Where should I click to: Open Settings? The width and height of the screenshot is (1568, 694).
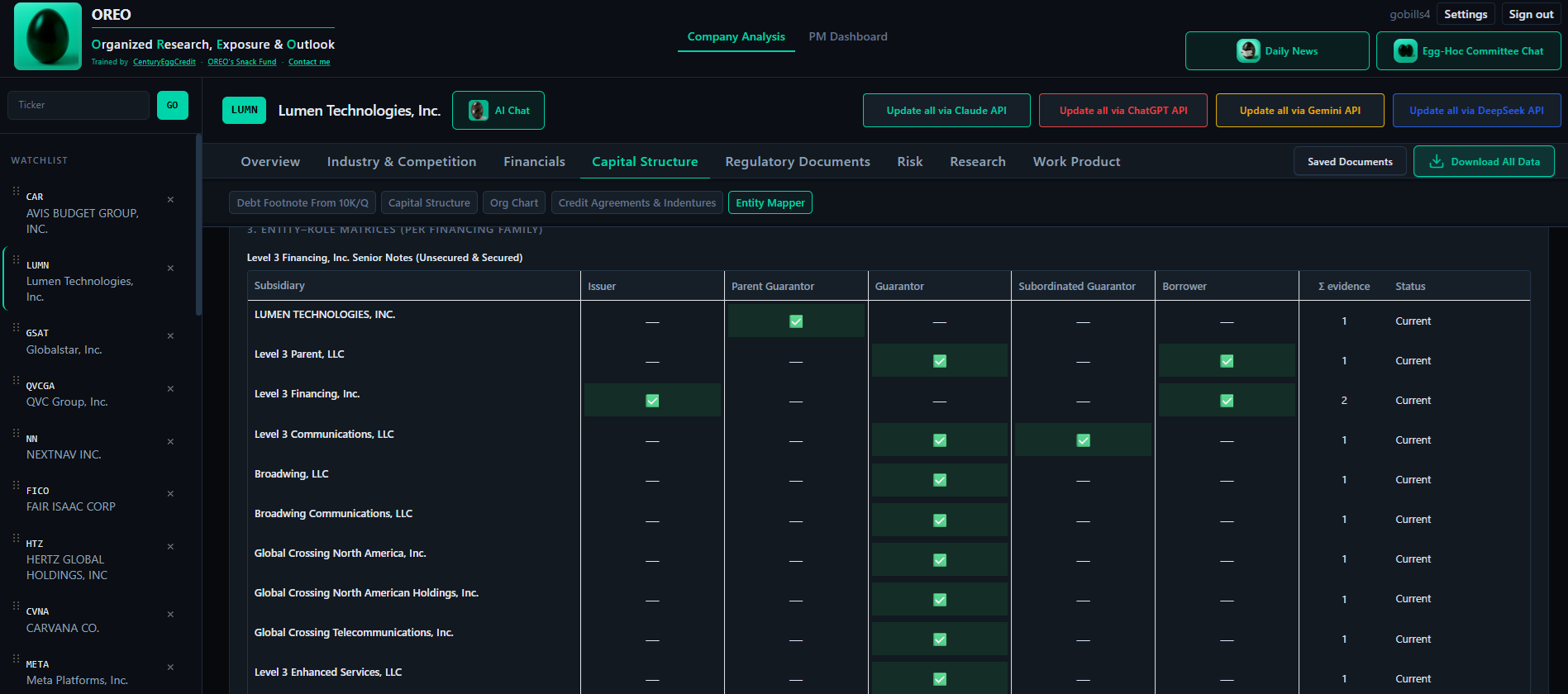[1466, 14]
